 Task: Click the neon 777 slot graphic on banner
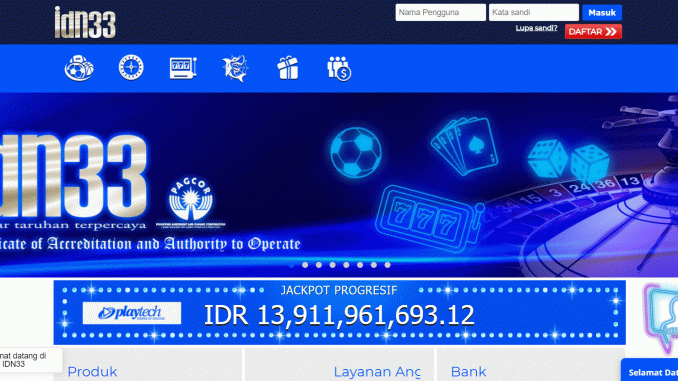click(429, 218)
